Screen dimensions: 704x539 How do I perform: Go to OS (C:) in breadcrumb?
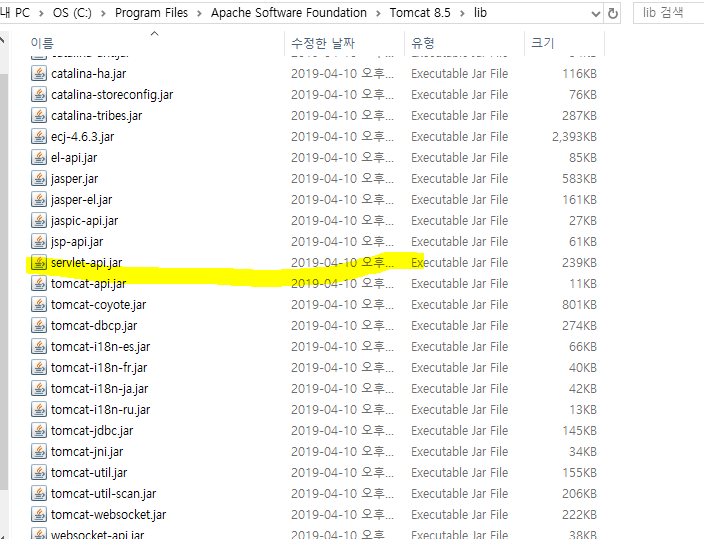[x=72, y=13]
